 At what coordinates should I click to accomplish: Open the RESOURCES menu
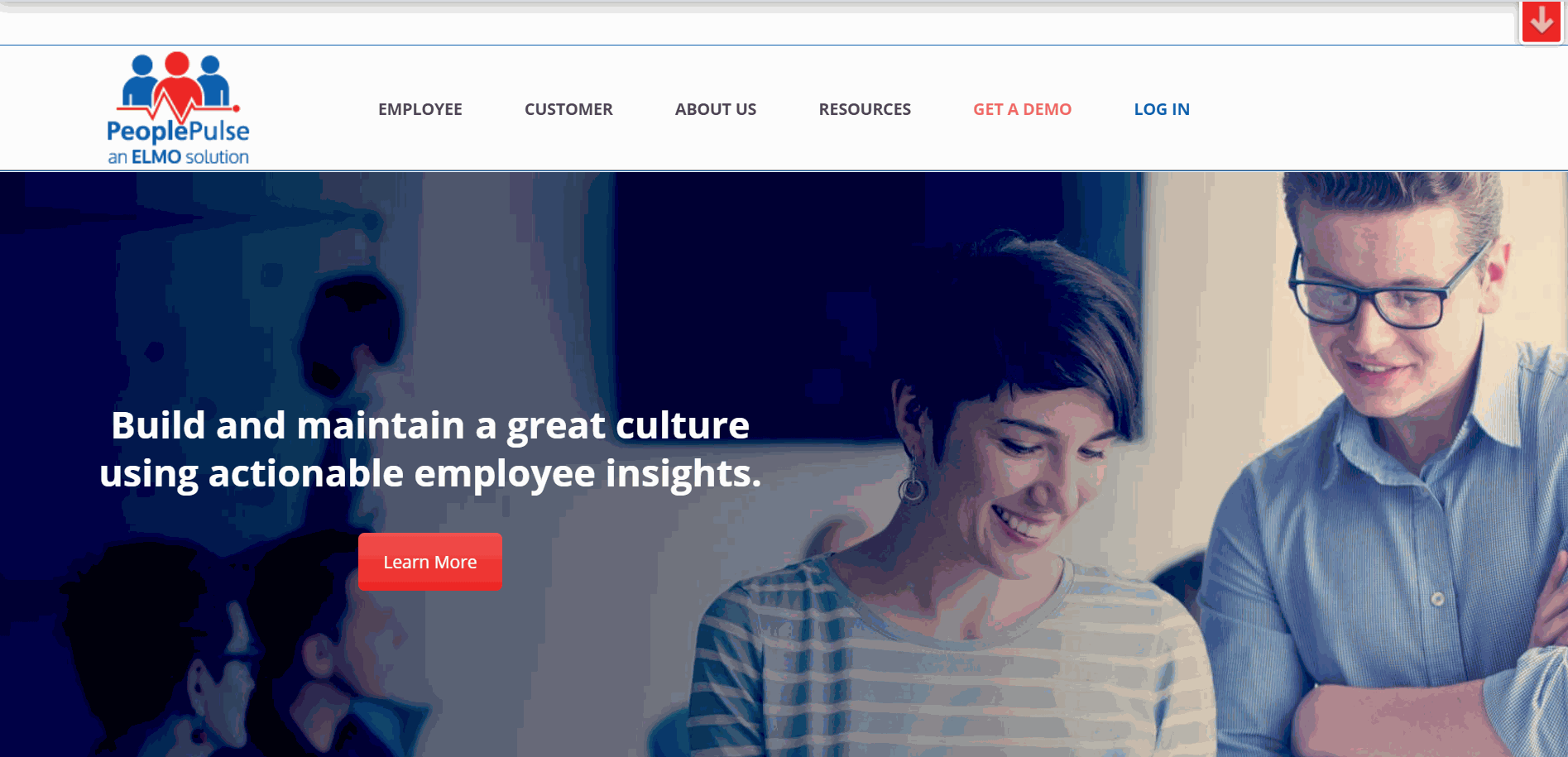tap(865, 109)
